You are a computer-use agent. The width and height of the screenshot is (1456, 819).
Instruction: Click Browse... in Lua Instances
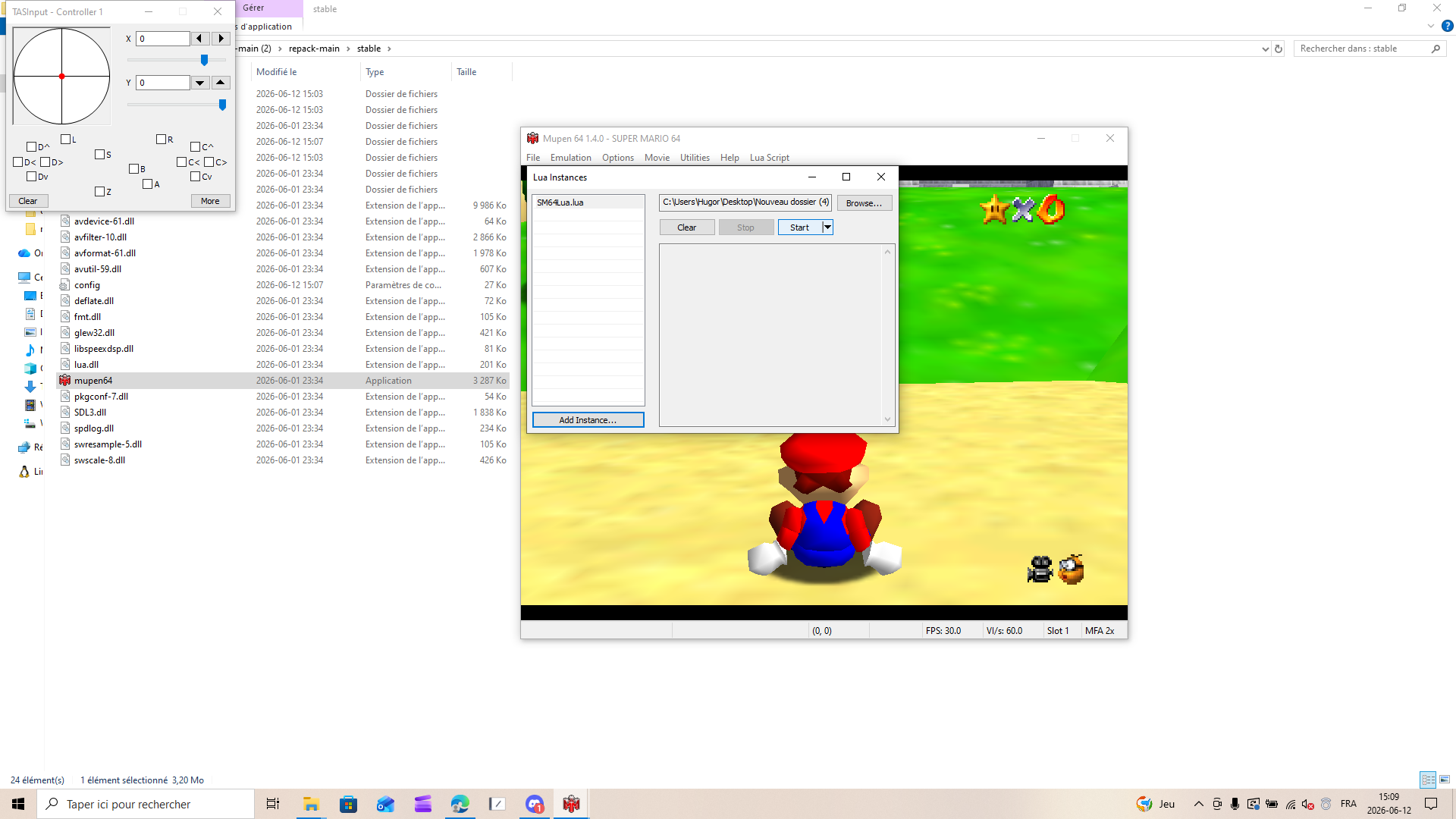click(864, 203)
